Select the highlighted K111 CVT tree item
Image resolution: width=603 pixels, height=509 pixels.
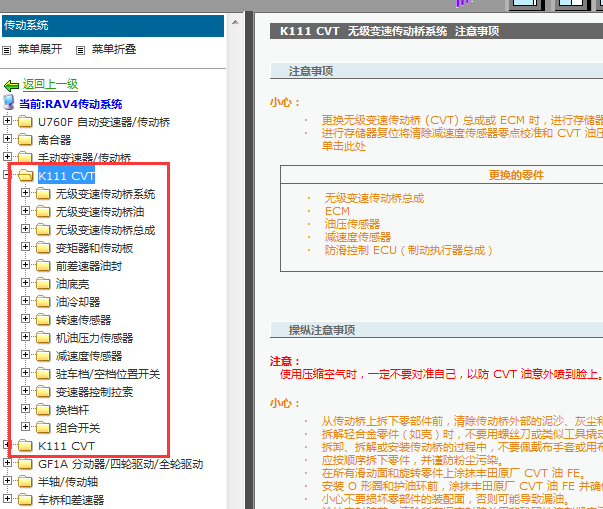tap(66, 176)
